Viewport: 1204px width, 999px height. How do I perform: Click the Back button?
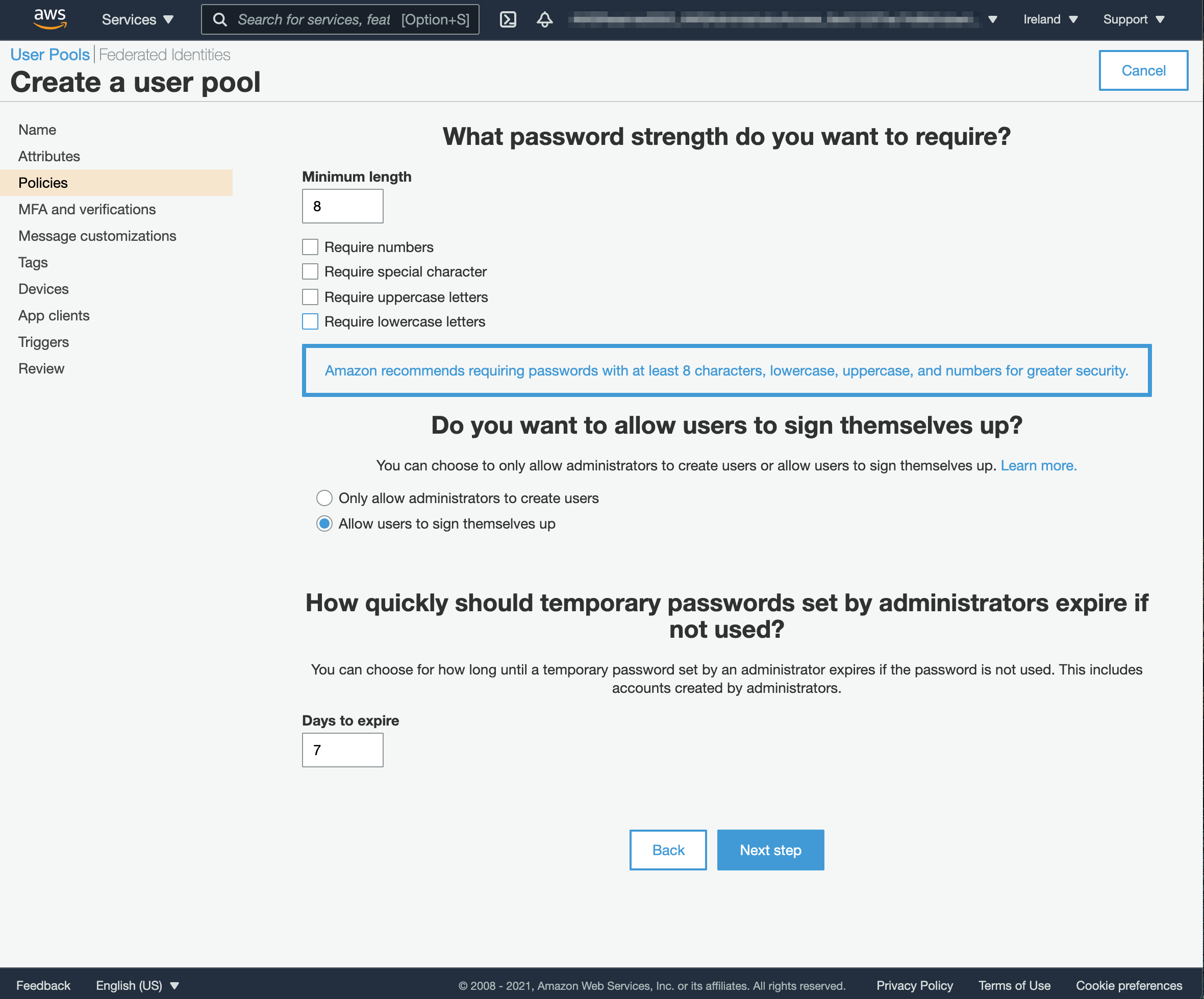tap(667, 850)
